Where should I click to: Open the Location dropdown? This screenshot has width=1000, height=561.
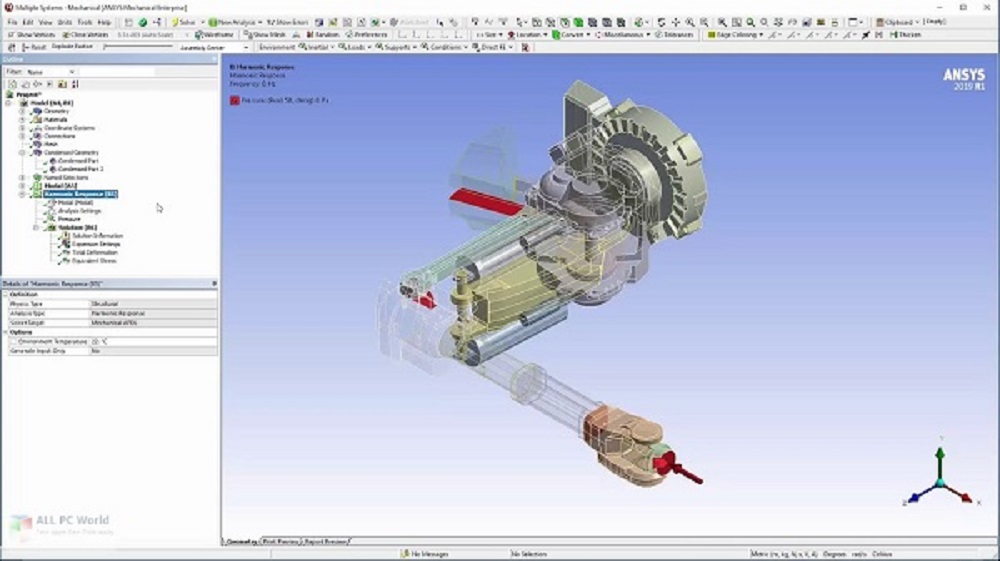(527, 34)
